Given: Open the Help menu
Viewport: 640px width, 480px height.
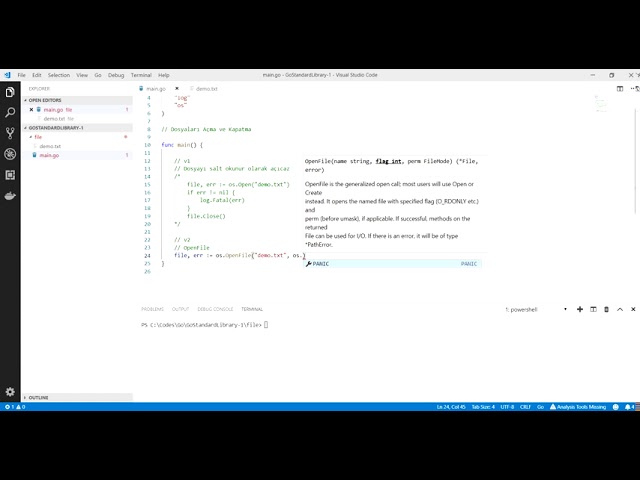Looking at the screenshot, I should [x=164, y=75].
